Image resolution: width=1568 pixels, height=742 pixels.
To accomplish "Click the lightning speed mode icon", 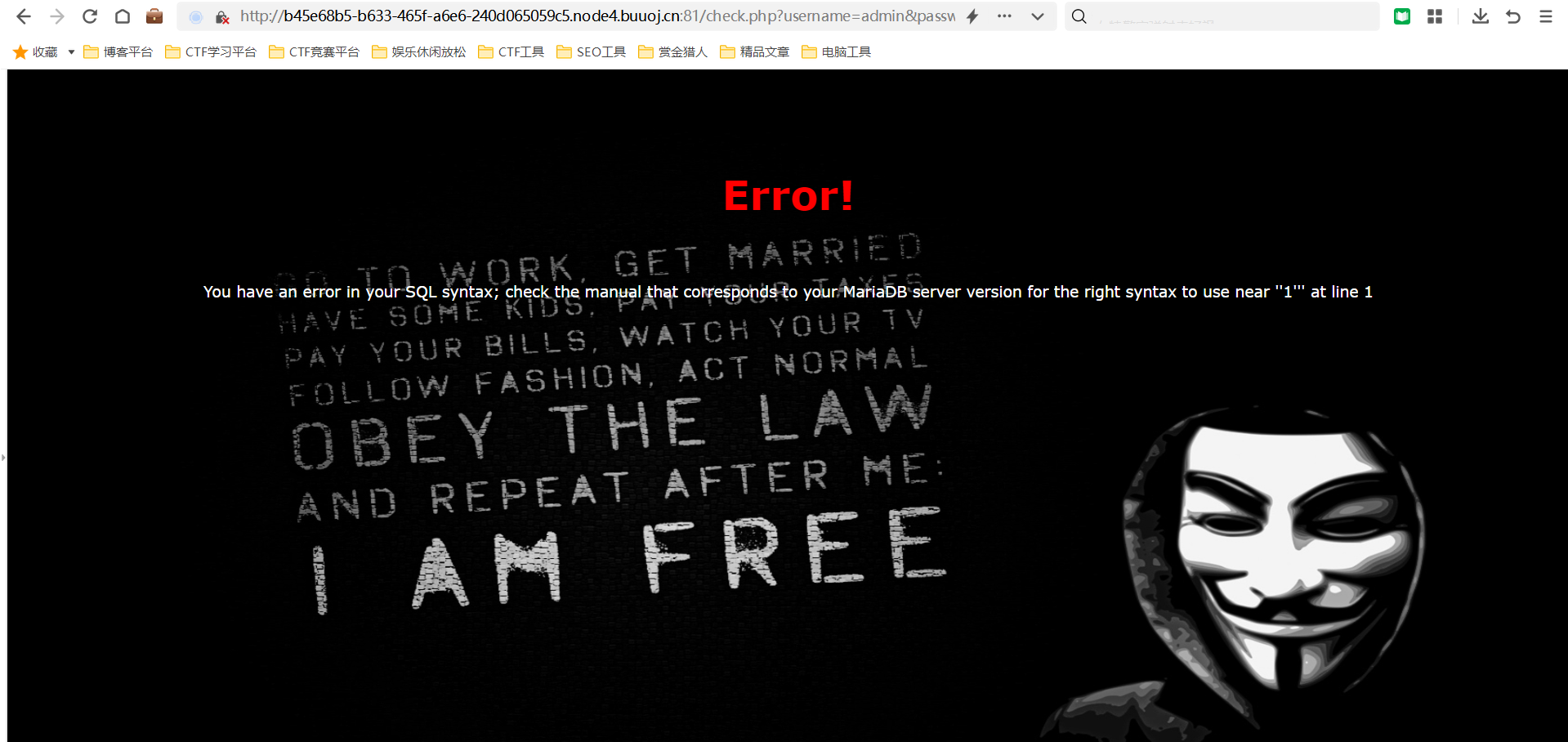I will (x=972, y=16).
